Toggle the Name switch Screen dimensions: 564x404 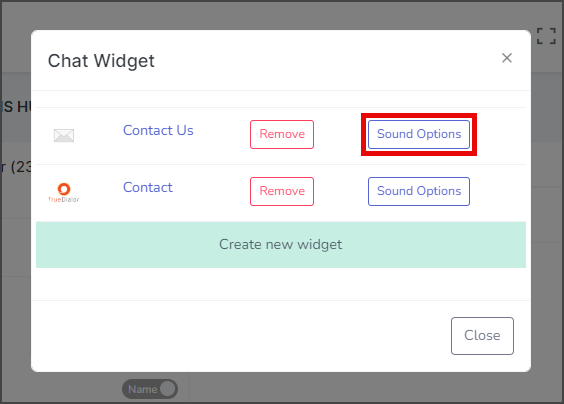[150, 389]
